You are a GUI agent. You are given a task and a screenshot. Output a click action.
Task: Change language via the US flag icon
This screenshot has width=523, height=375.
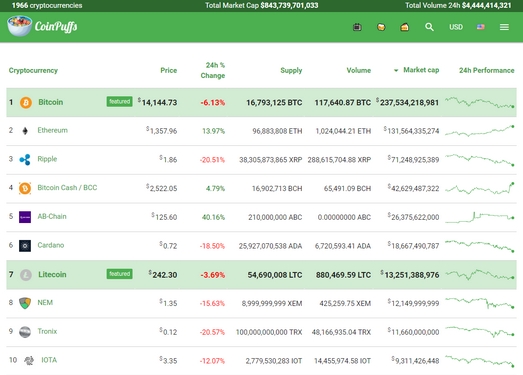click(x=481, y=27)
